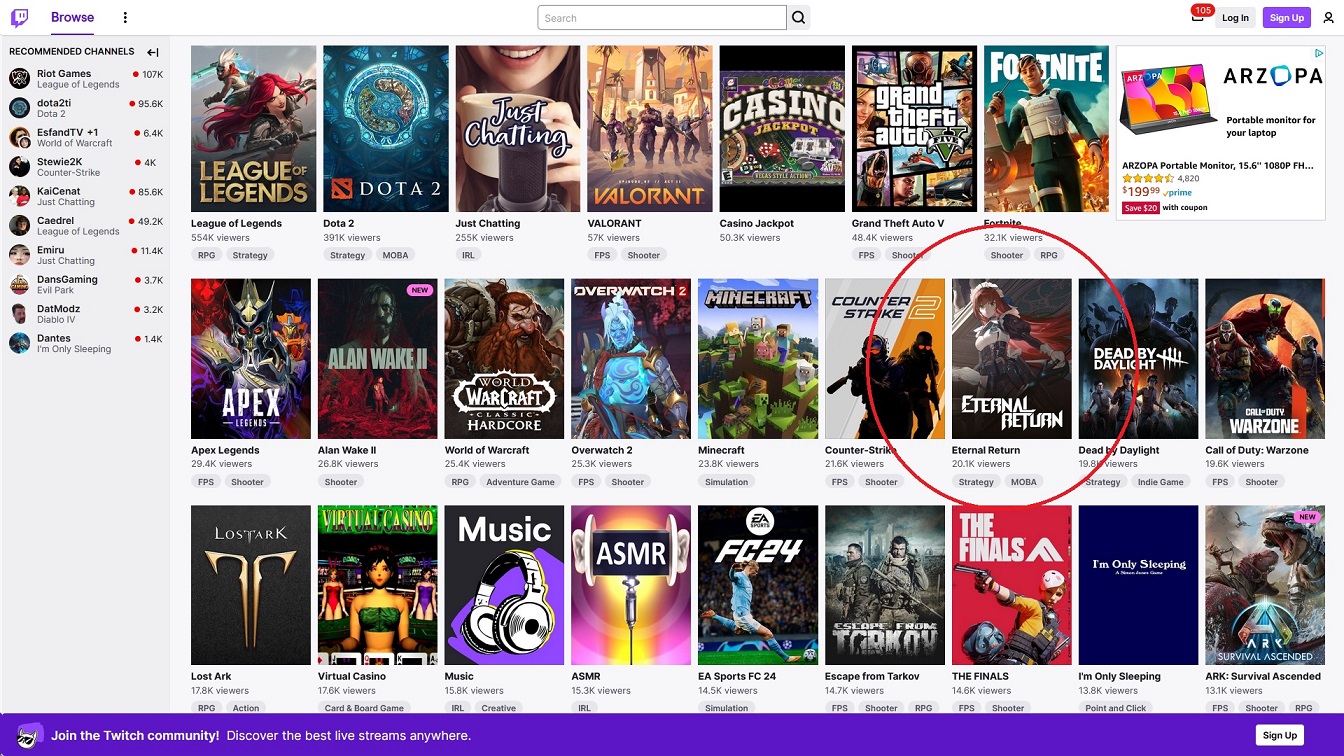Click the Log In button
This screenshot has height=756, width=1344.
coord(1235,17)
